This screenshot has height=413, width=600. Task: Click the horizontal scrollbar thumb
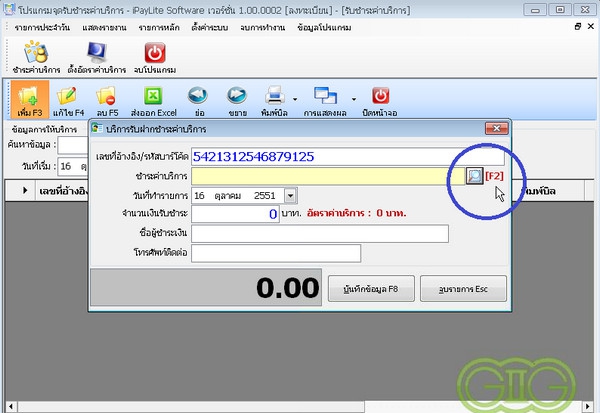(x=191, y=406)
